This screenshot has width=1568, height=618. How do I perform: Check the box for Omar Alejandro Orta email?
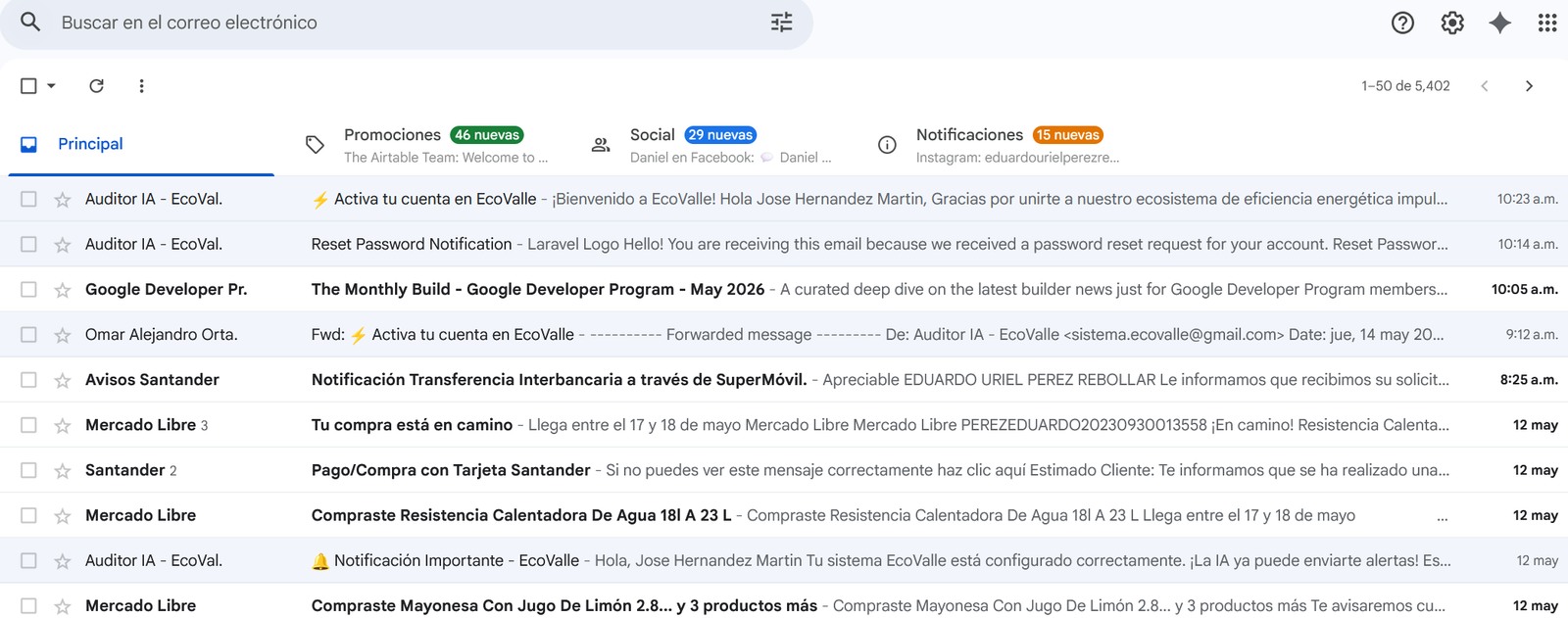tap(28, 335)
